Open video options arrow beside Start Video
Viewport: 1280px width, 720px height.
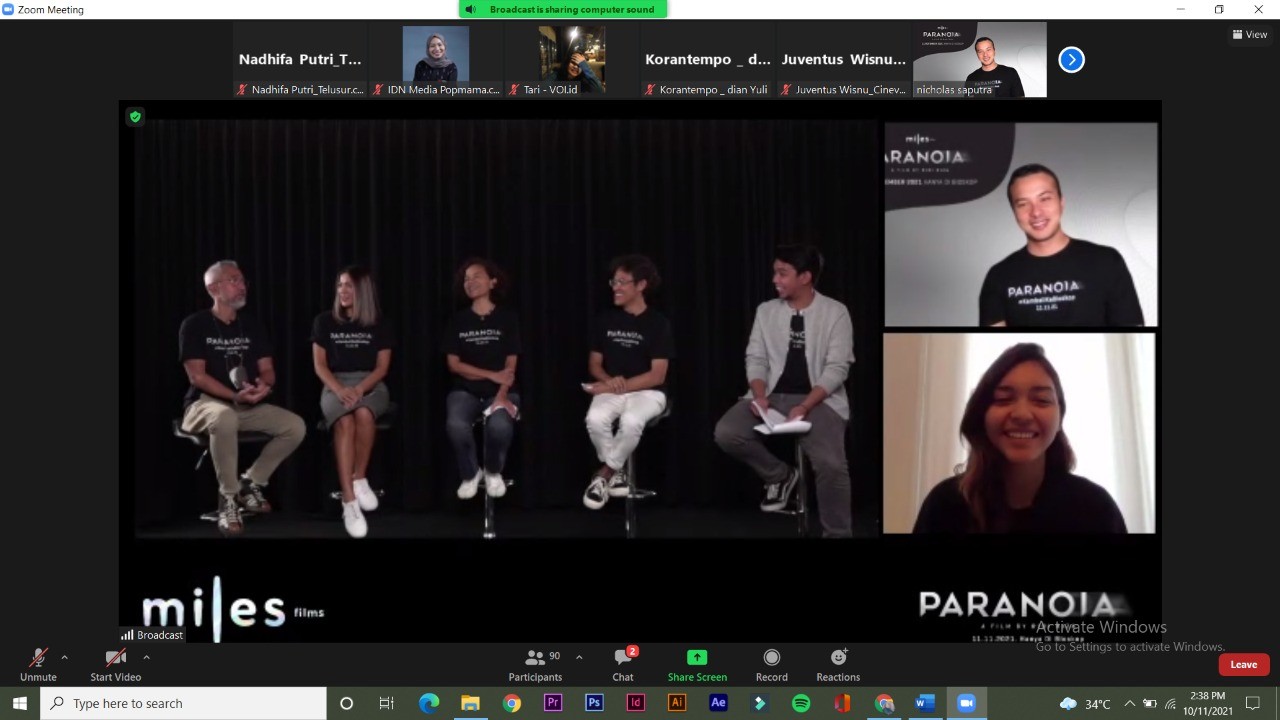(x=146, y=658)
